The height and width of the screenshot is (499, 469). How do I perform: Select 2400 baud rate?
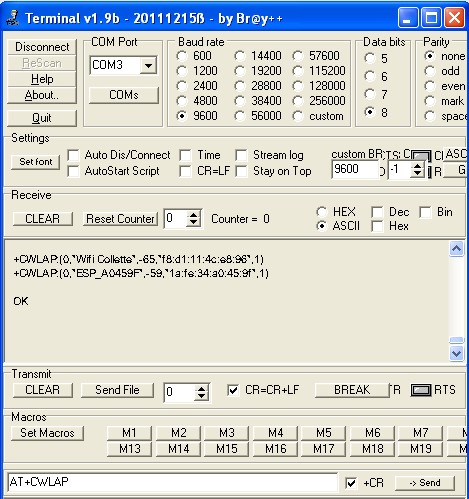click(x=182, y=86)
